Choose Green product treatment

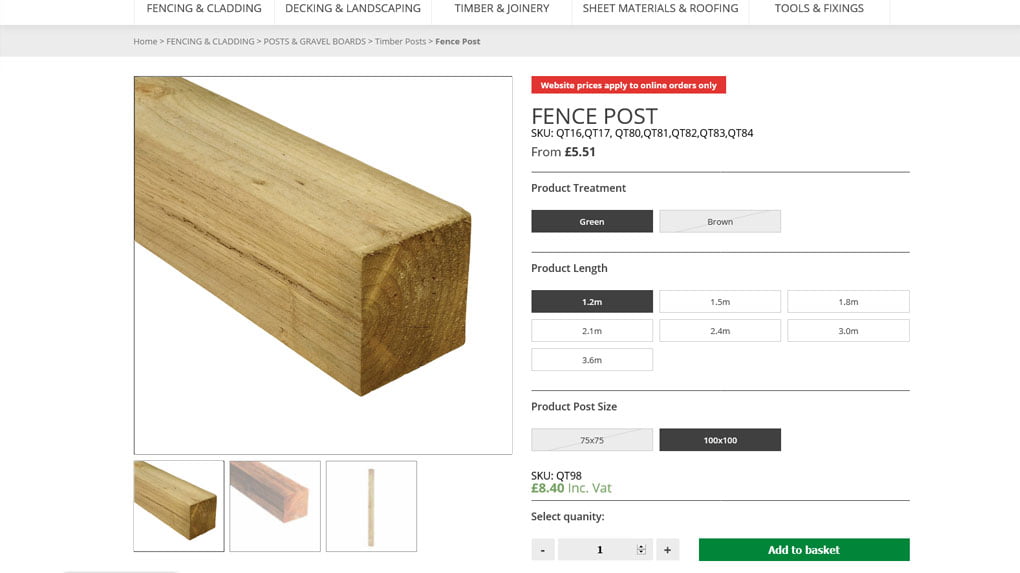click(x=592, y=221)
